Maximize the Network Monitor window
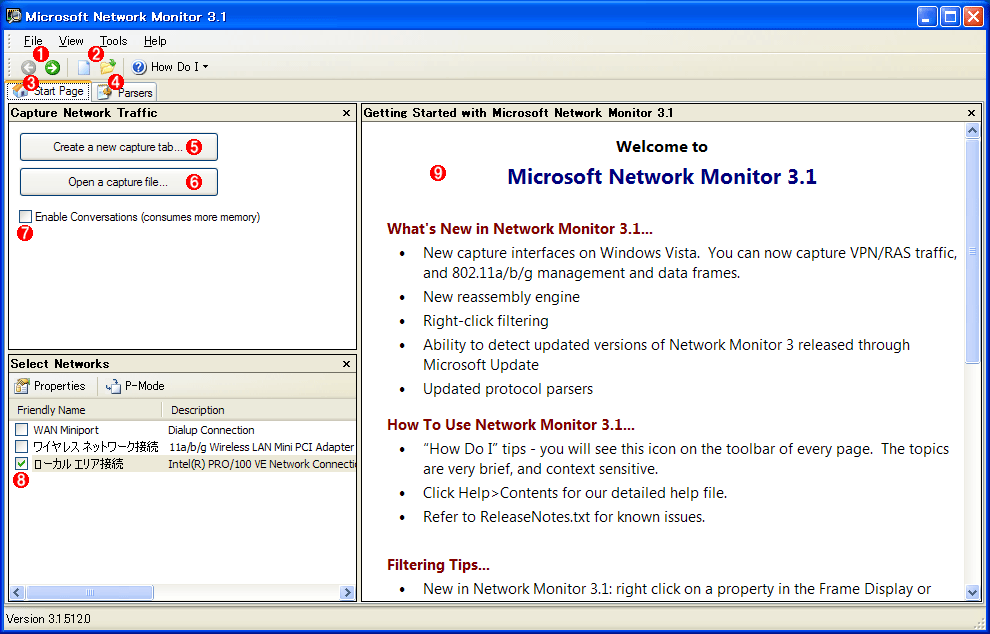Screen dimensions: 990x634 click(949, 16)
